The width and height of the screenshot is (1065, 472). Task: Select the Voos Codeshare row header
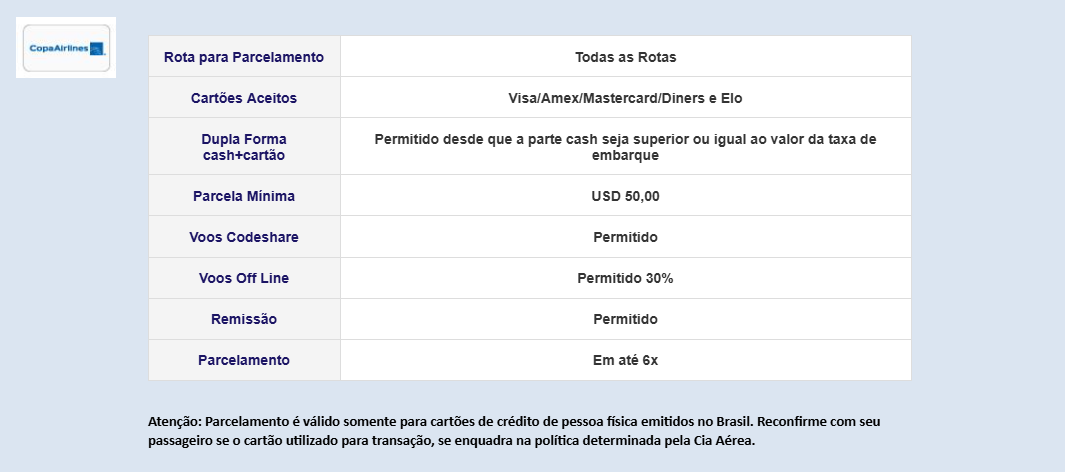tap(244, 237)
